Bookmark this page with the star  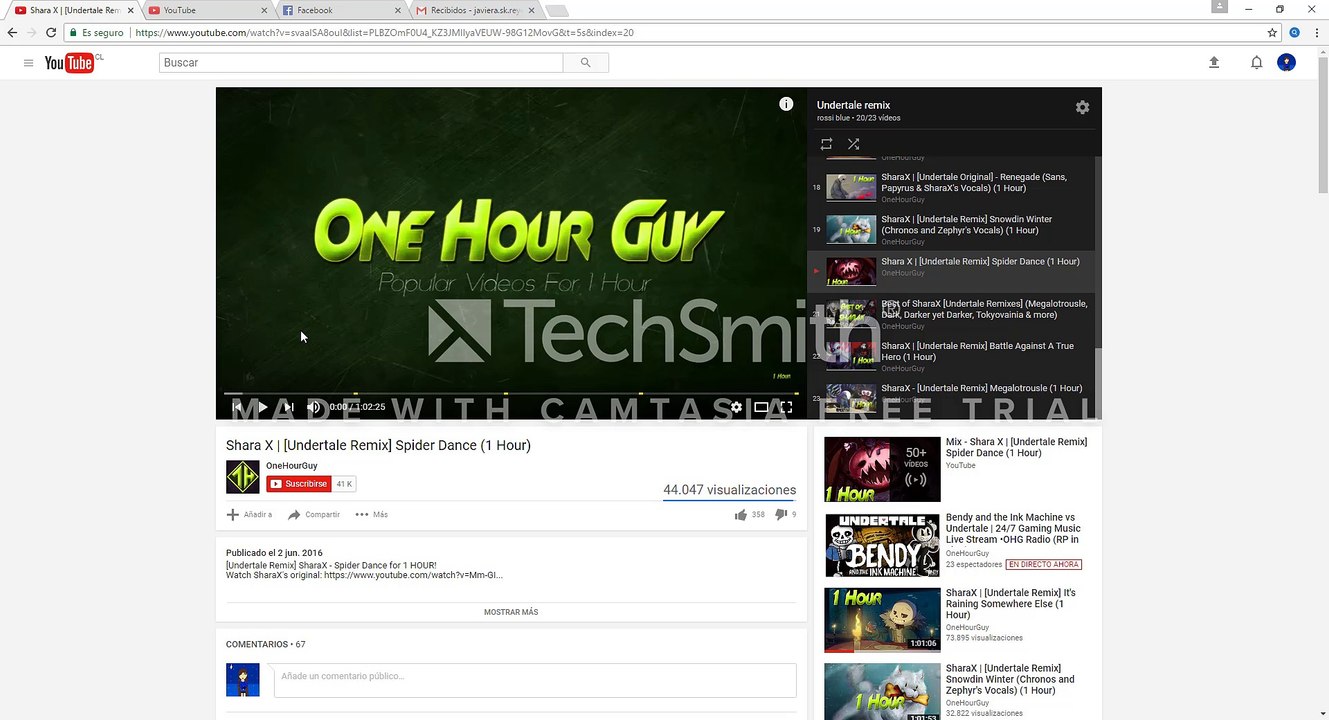point(1272,32)
